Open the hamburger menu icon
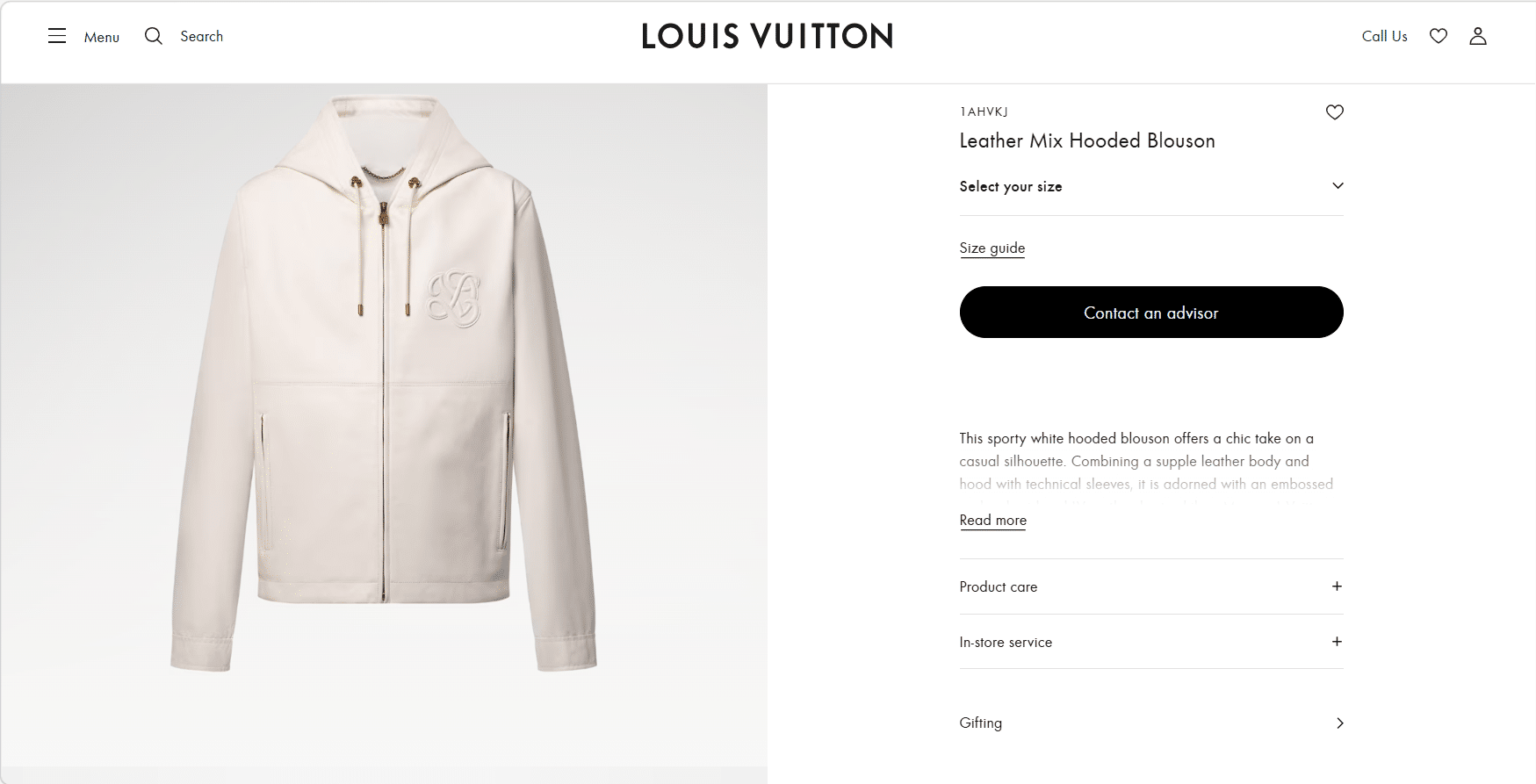1536x784 pixels. 57,36
